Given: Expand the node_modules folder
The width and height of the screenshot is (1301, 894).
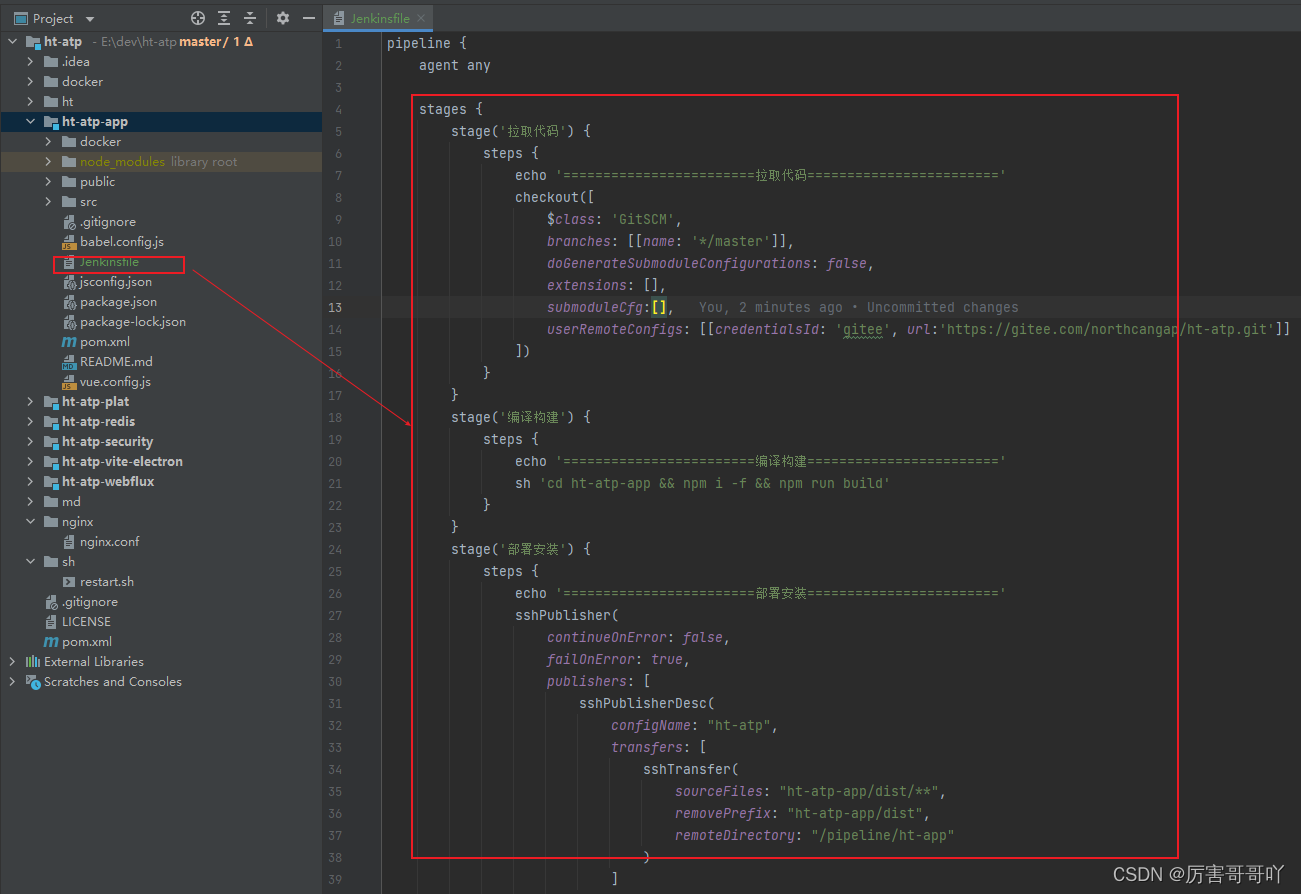Looking at the screenshot, I should click(48, 162).
